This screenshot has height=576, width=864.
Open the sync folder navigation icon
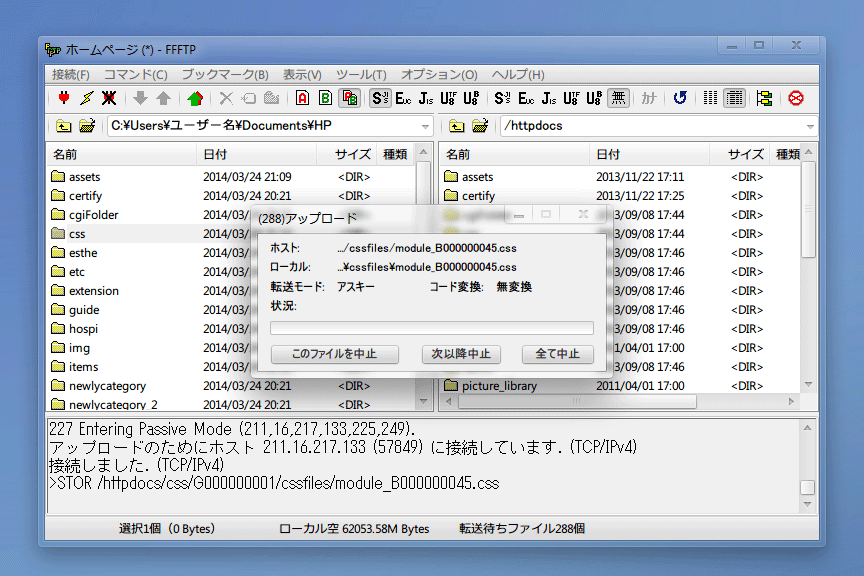764,98
